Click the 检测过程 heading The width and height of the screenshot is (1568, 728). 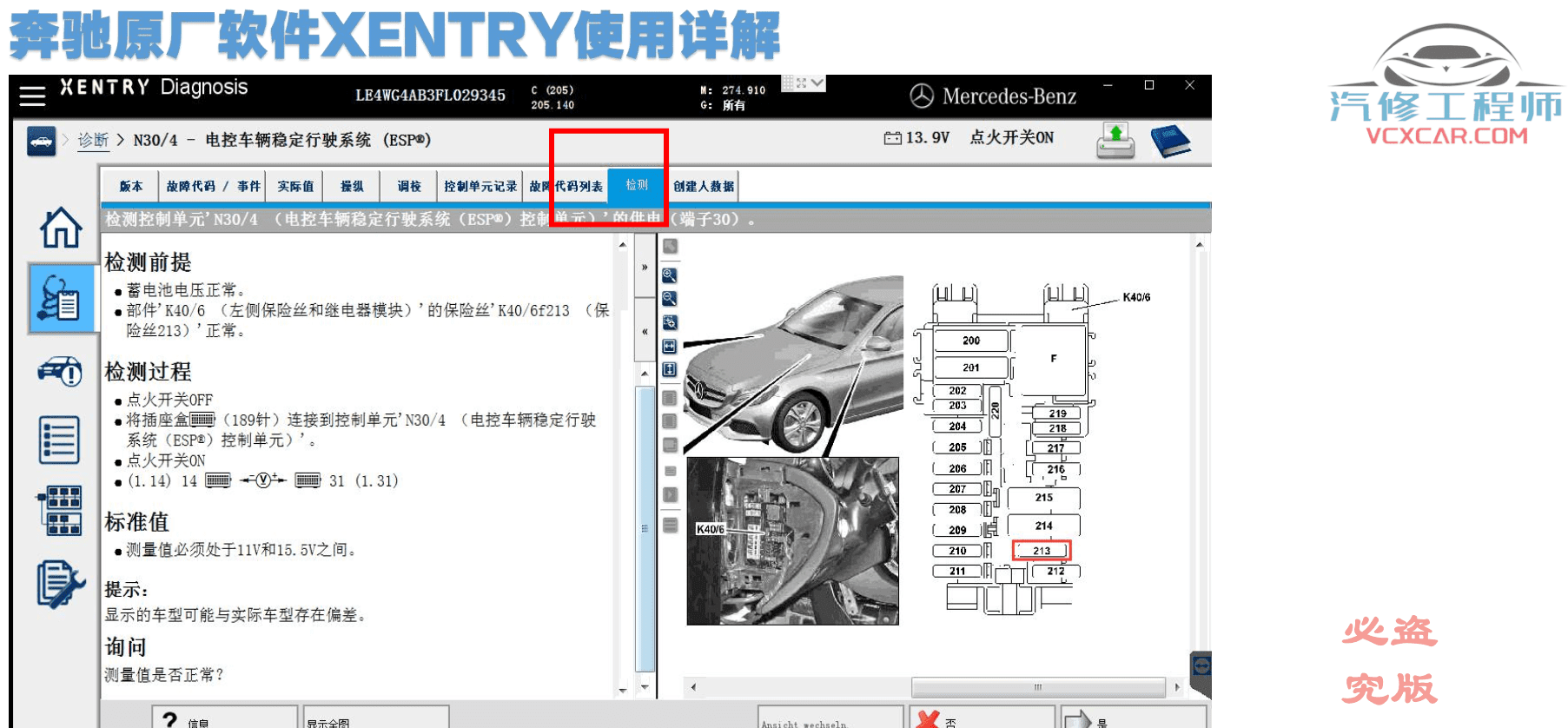coord(149,371)
